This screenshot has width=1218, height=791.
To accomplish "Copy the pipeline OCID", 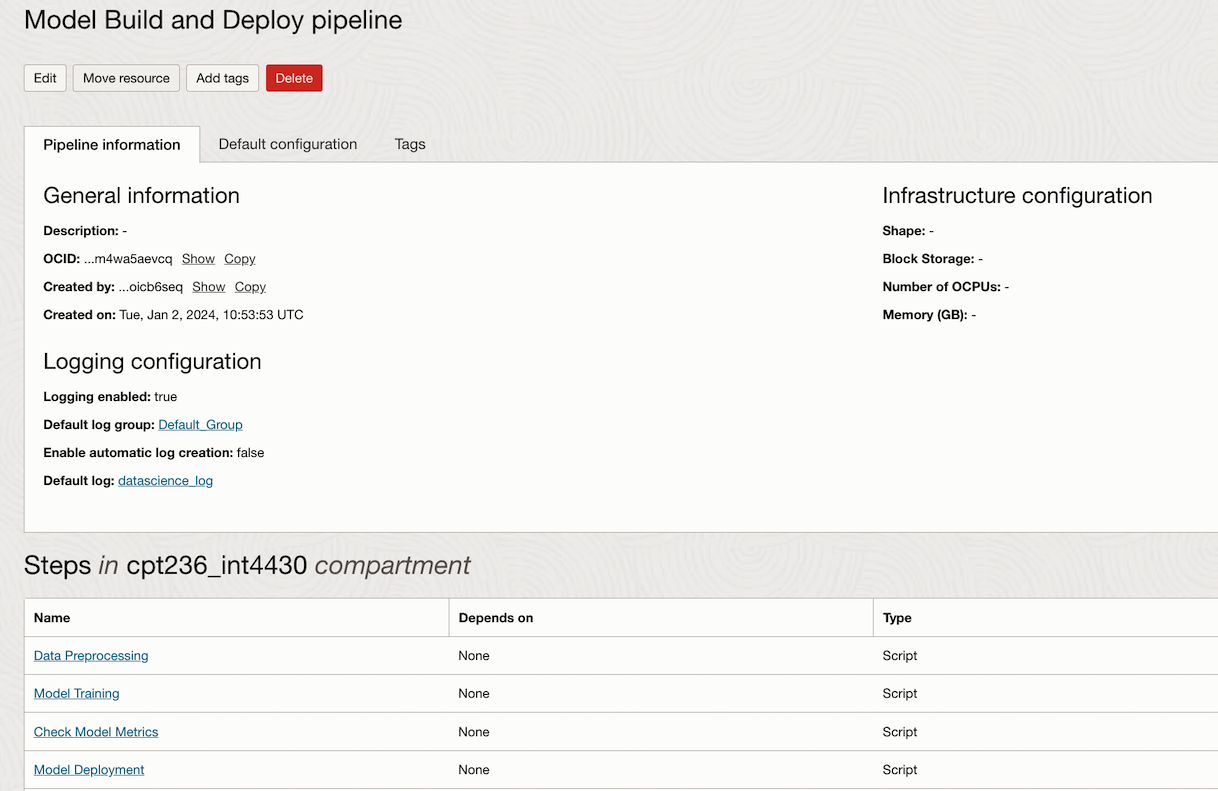I will pyautogui.click(x=239, y=258).
